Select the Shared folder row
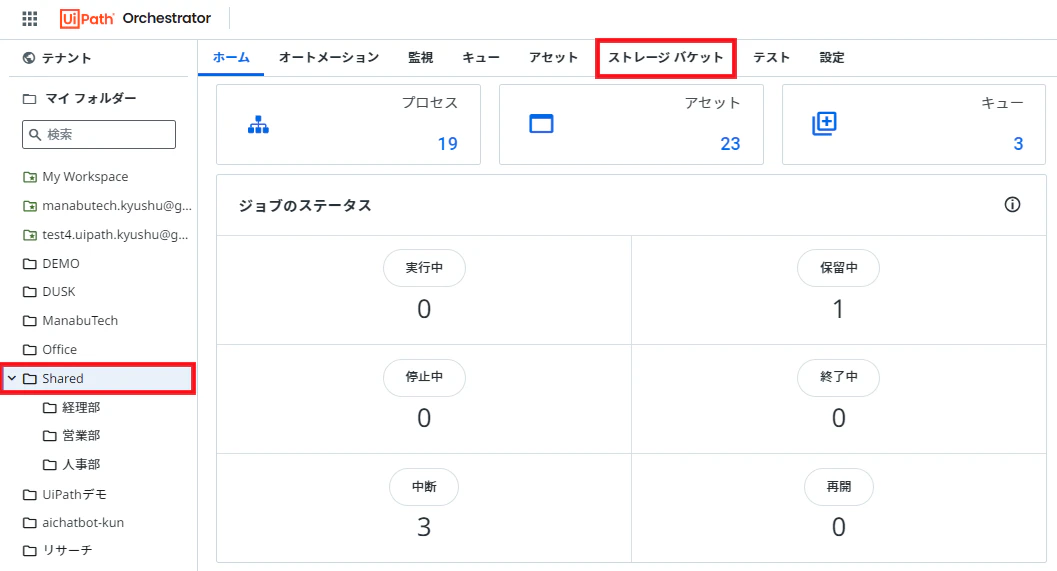1057x571 pixels. [98, 378]
